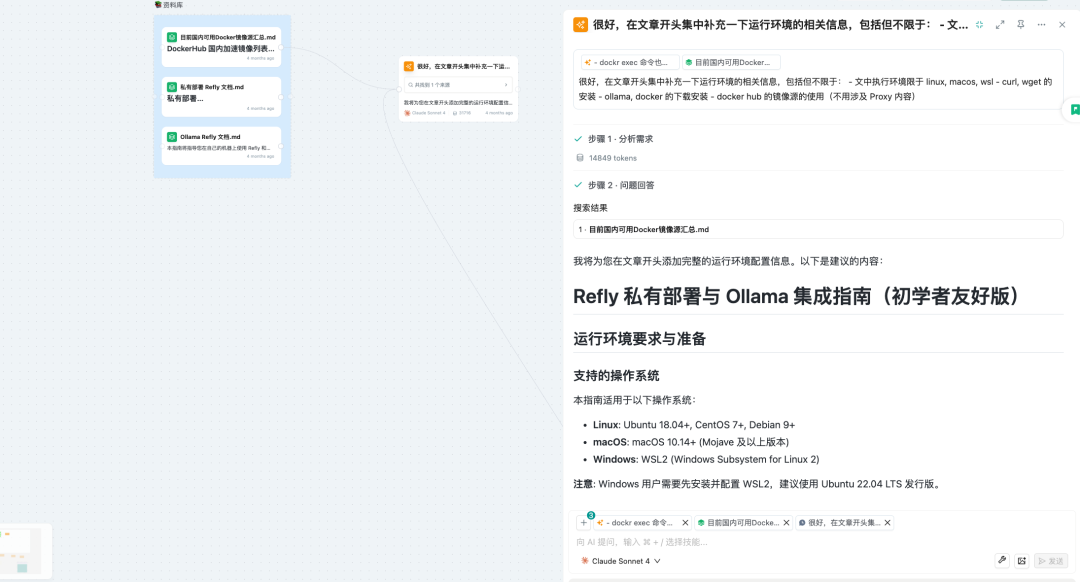This screenshot has height=582, width=1080.
Task: Click the response node title 很好，在文章开头集中补充一下运...
Action: pos(464,66)
